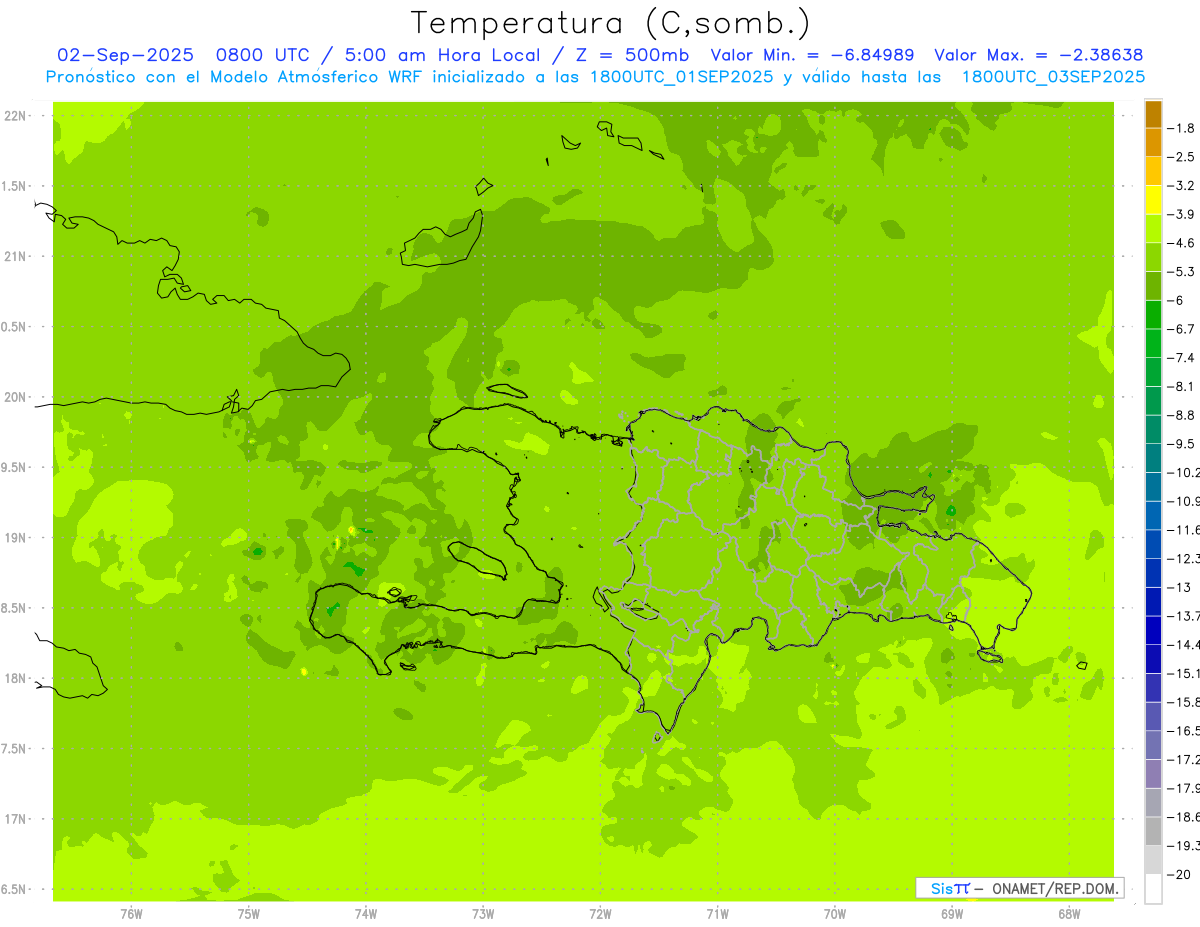
Task: Click the '-1.8' color bar value
Action: click(1182, 128)
